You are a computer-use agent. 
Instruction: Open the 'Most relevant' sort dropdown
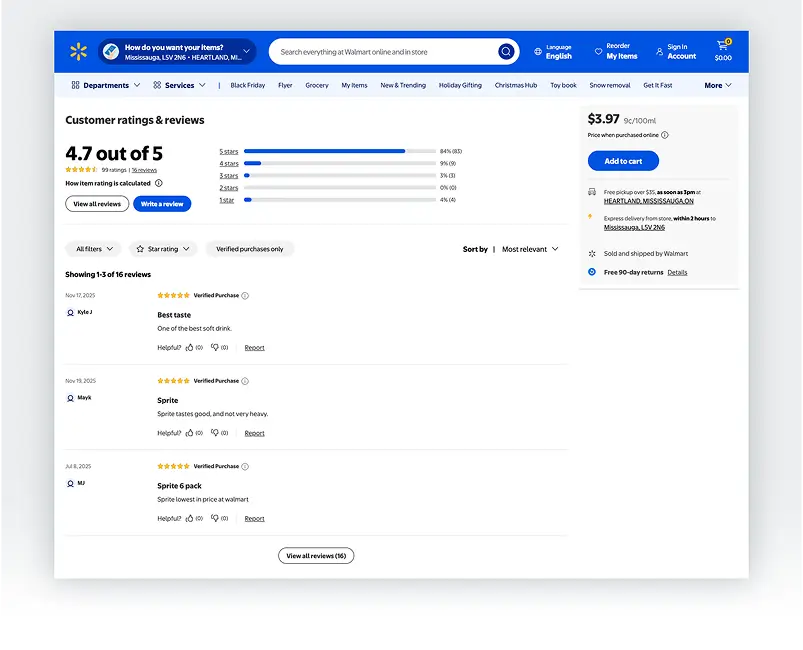tap(530, 249)
